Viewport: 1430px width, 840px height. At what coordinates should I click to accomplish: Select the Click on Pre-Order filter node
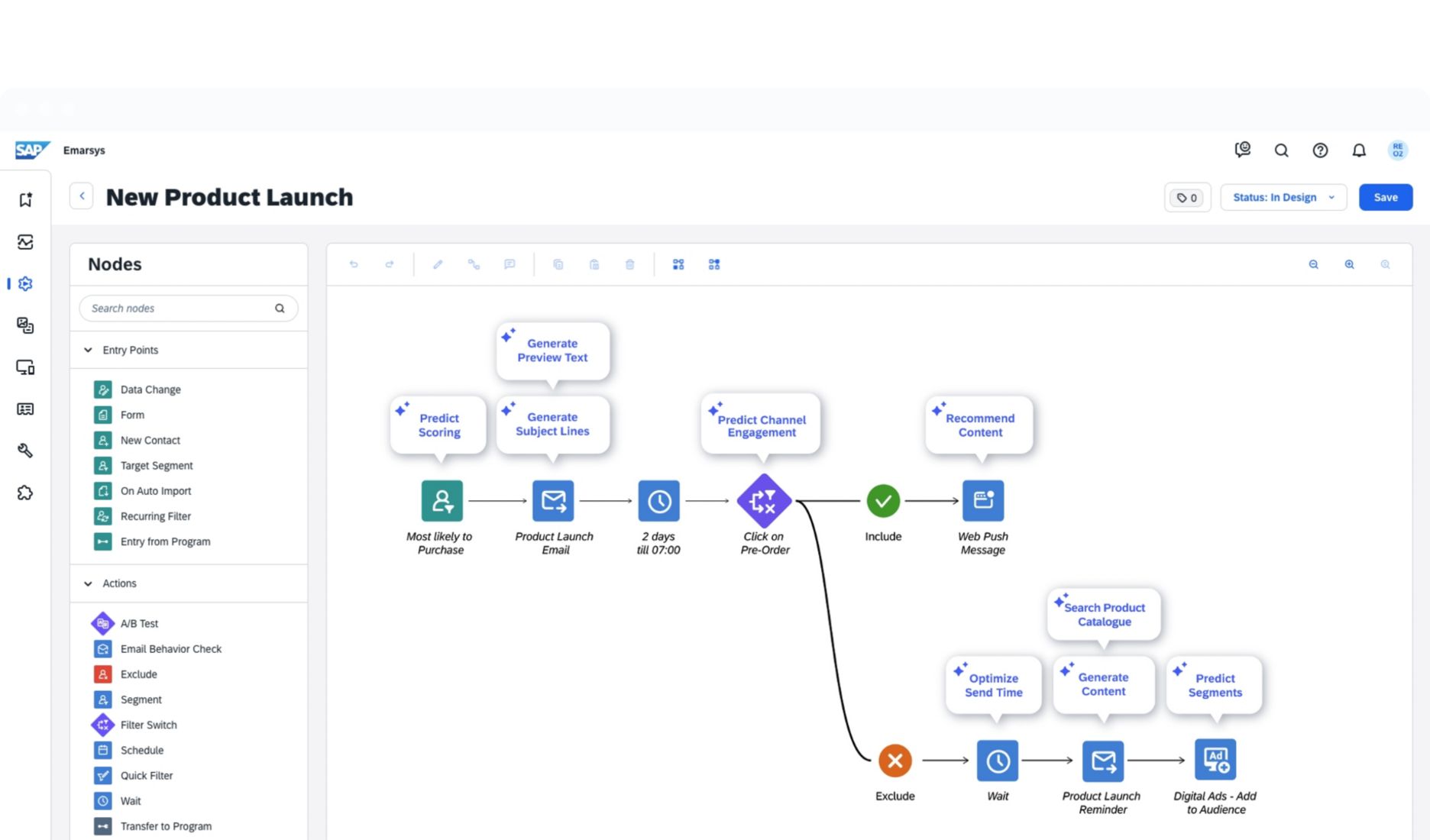point(762,501)
